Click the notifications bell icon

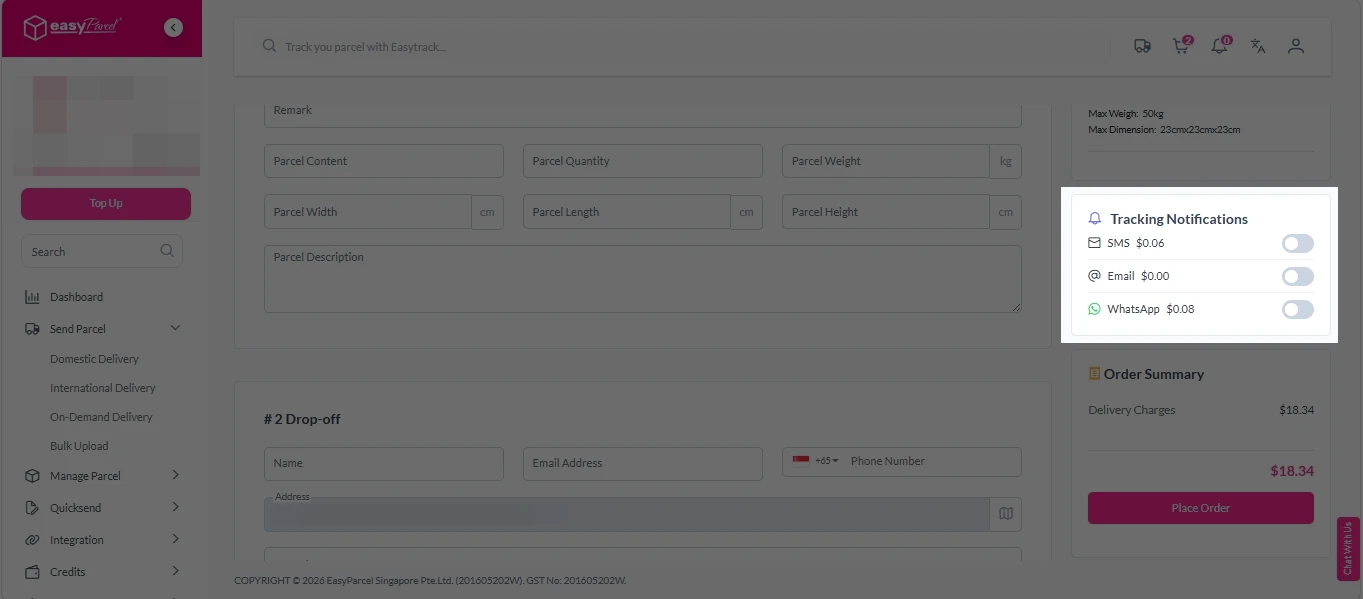(1218, 46)
